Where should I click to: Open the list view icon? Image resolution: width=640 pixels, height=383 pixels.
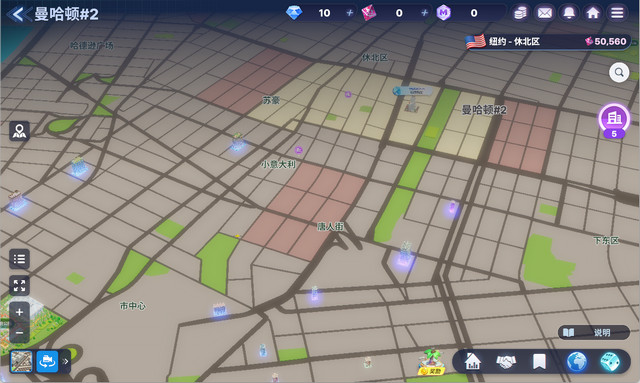19,259
